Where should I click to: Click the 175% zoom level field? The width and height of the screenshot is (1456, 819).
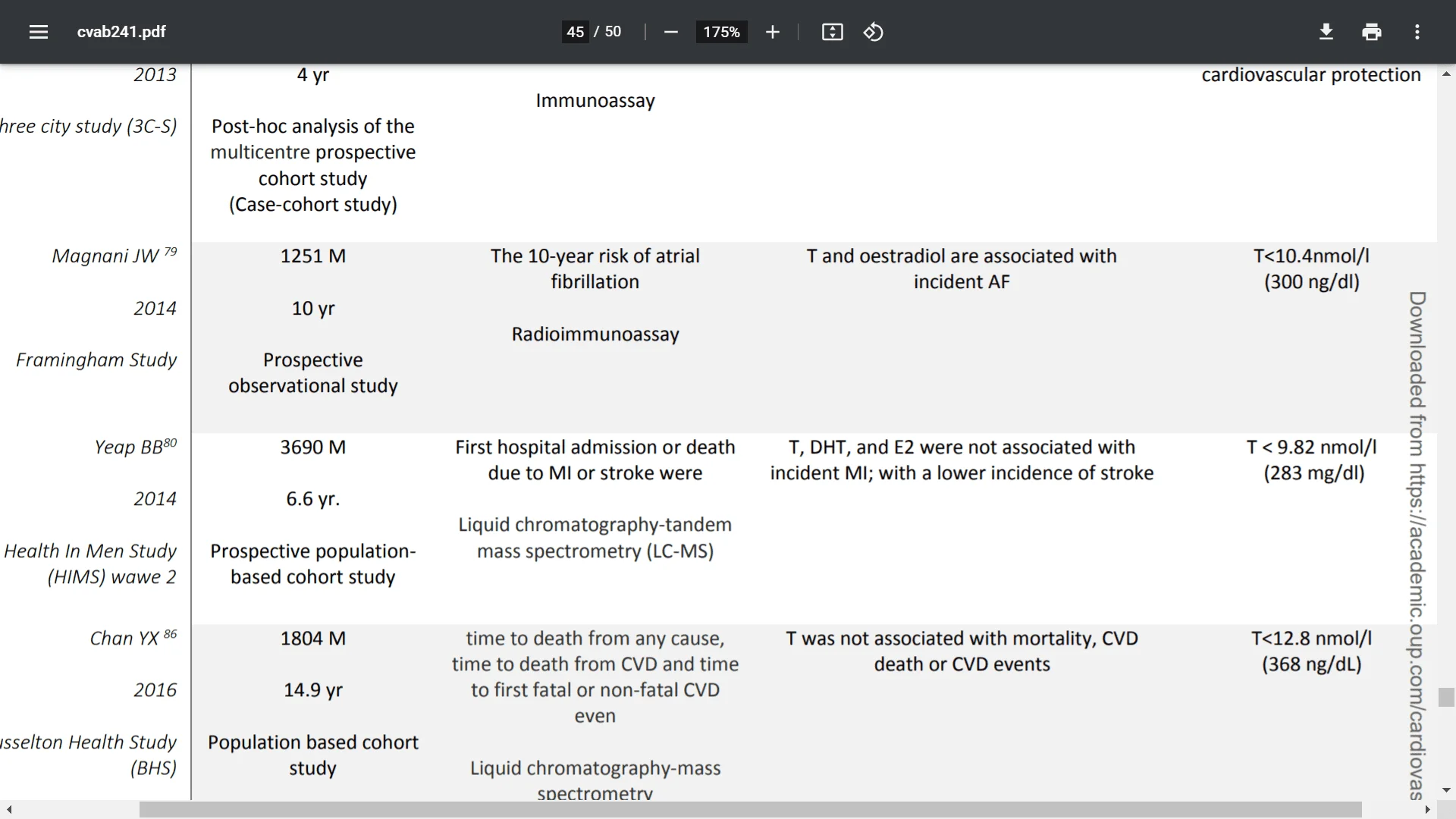click(x=721, y=32)
